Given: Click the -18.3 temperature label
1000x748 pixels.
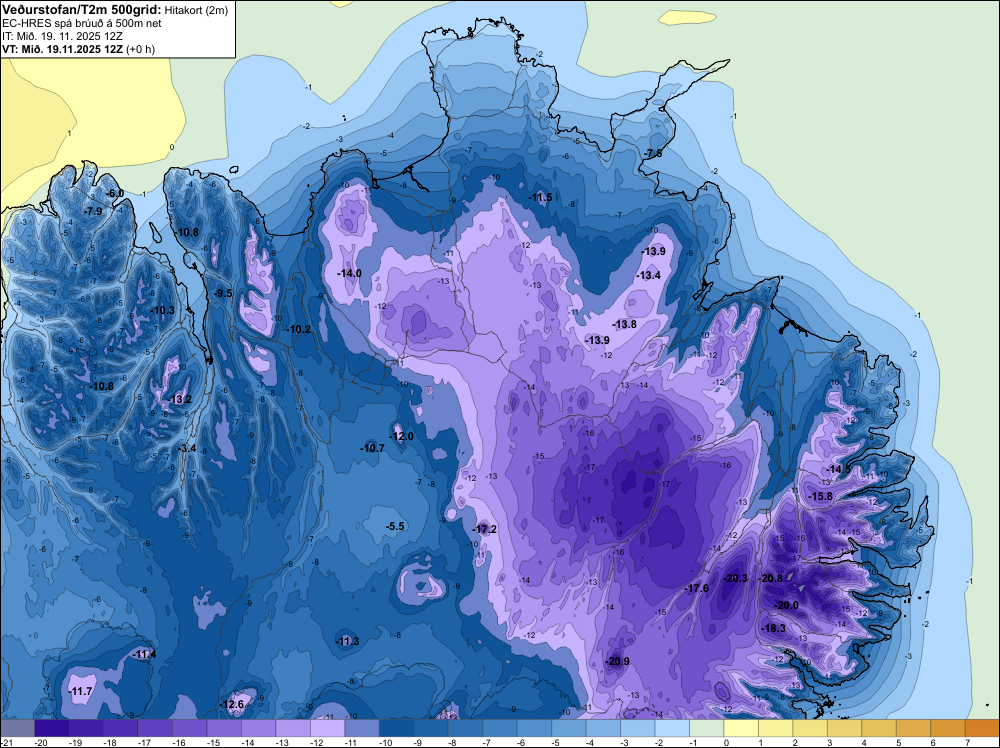Looking at the screenshot, I should (774, 629).
